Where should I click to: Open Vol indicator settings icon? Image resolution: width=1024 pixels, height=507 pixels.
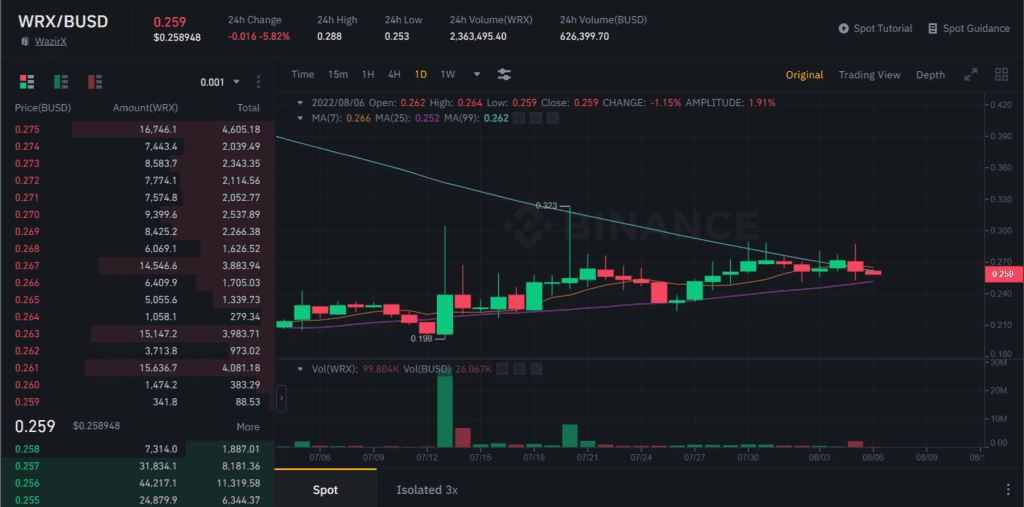point(519,369)
